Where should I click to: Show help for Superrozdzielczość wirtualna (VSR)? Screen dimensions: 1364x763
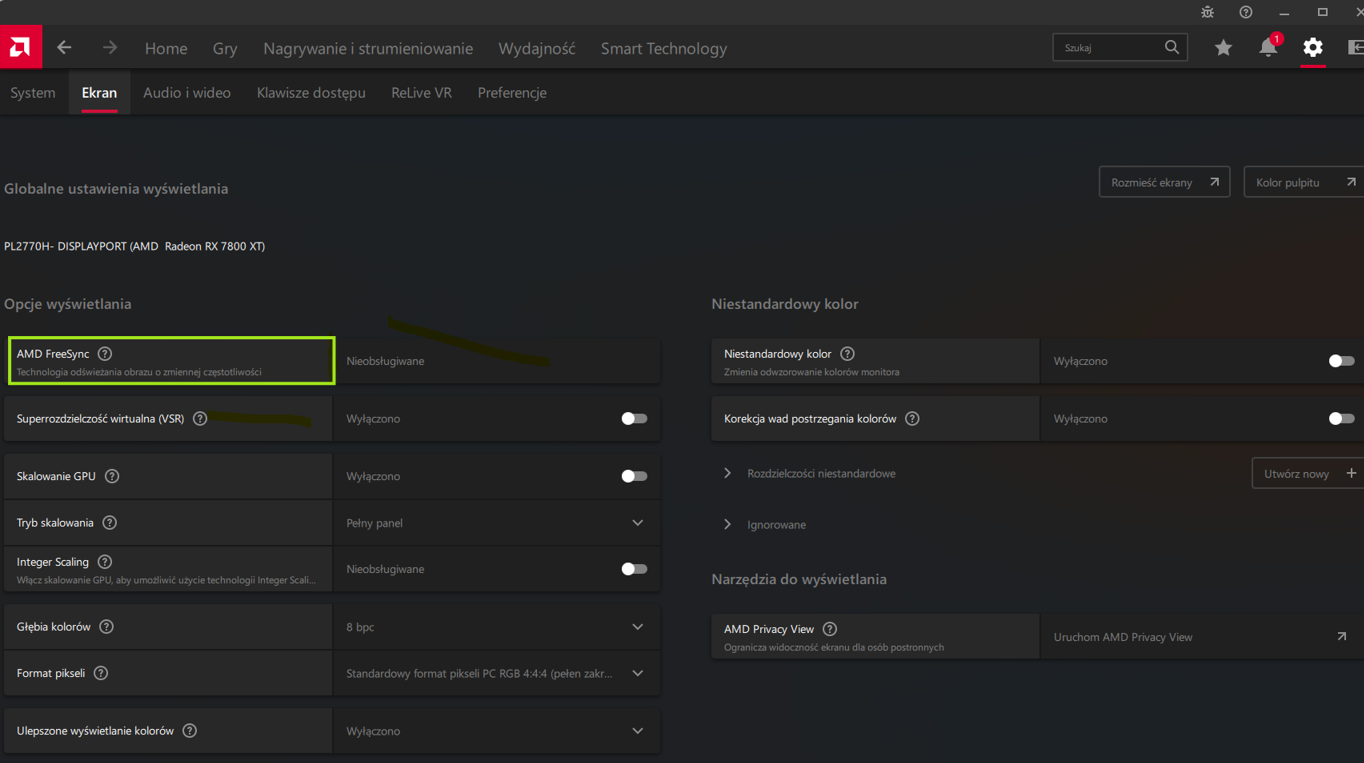pos(200,419)
